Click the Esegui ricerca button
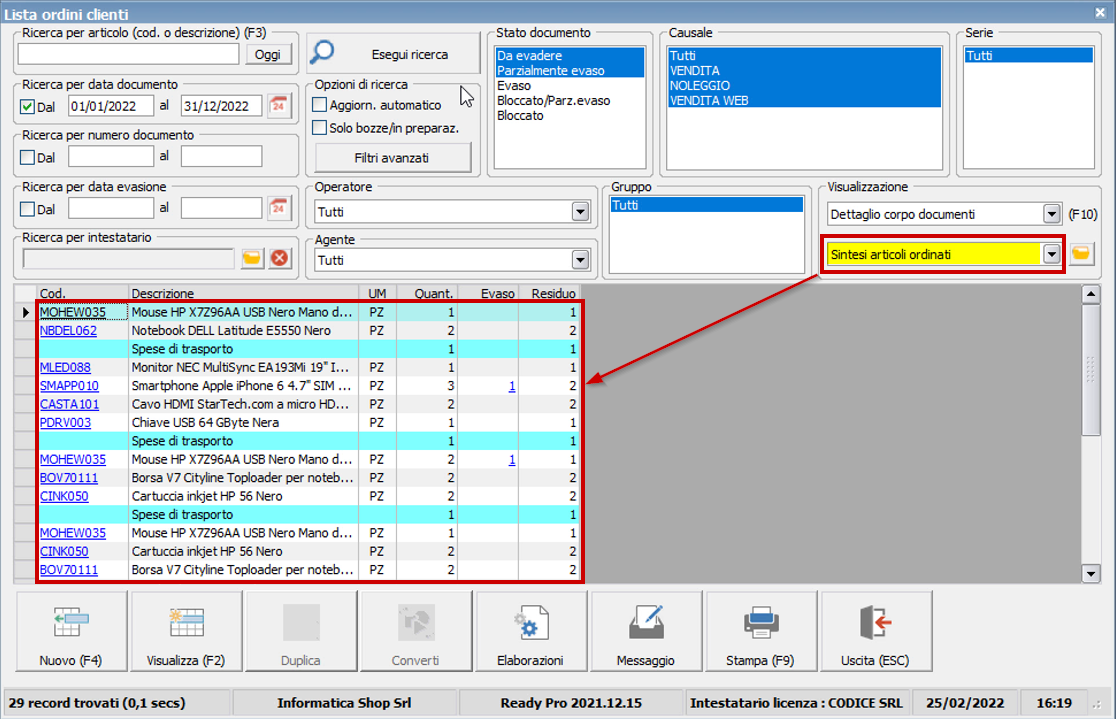The width and height of the screenshot is (1116, 719). click(392, 54)
